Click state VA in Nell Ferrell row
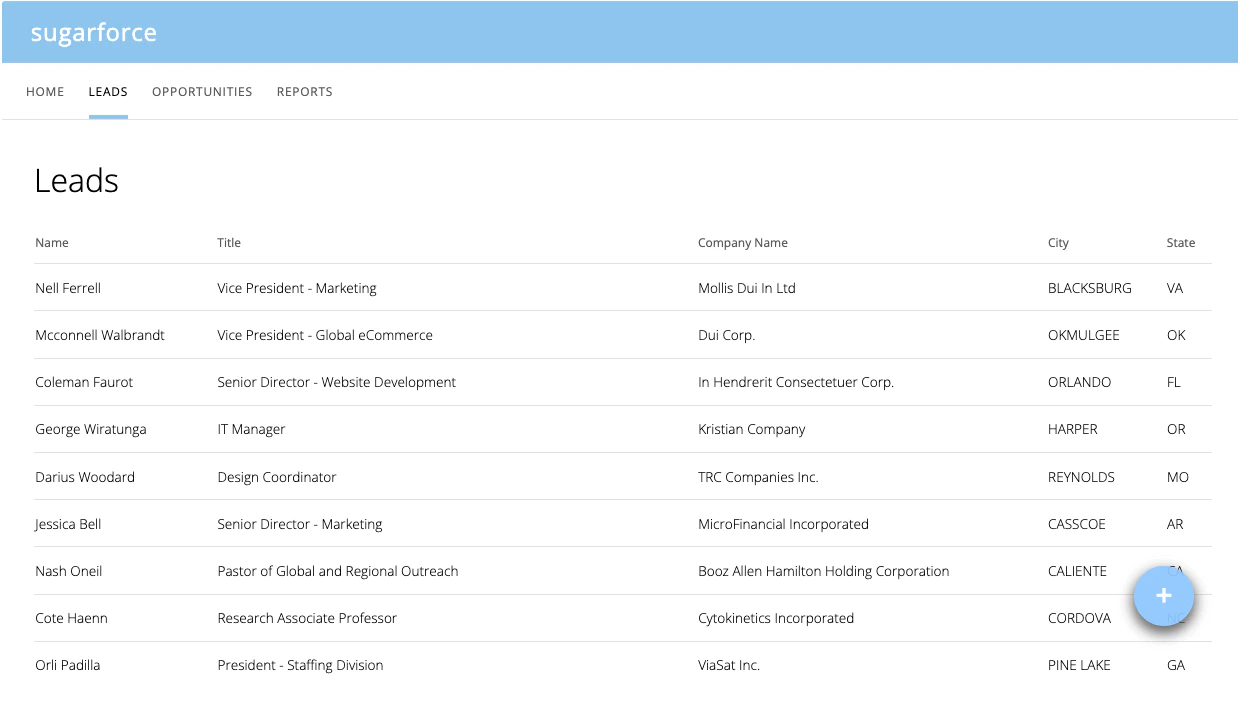1238x713 pixels. click(x=1175, y=288)
